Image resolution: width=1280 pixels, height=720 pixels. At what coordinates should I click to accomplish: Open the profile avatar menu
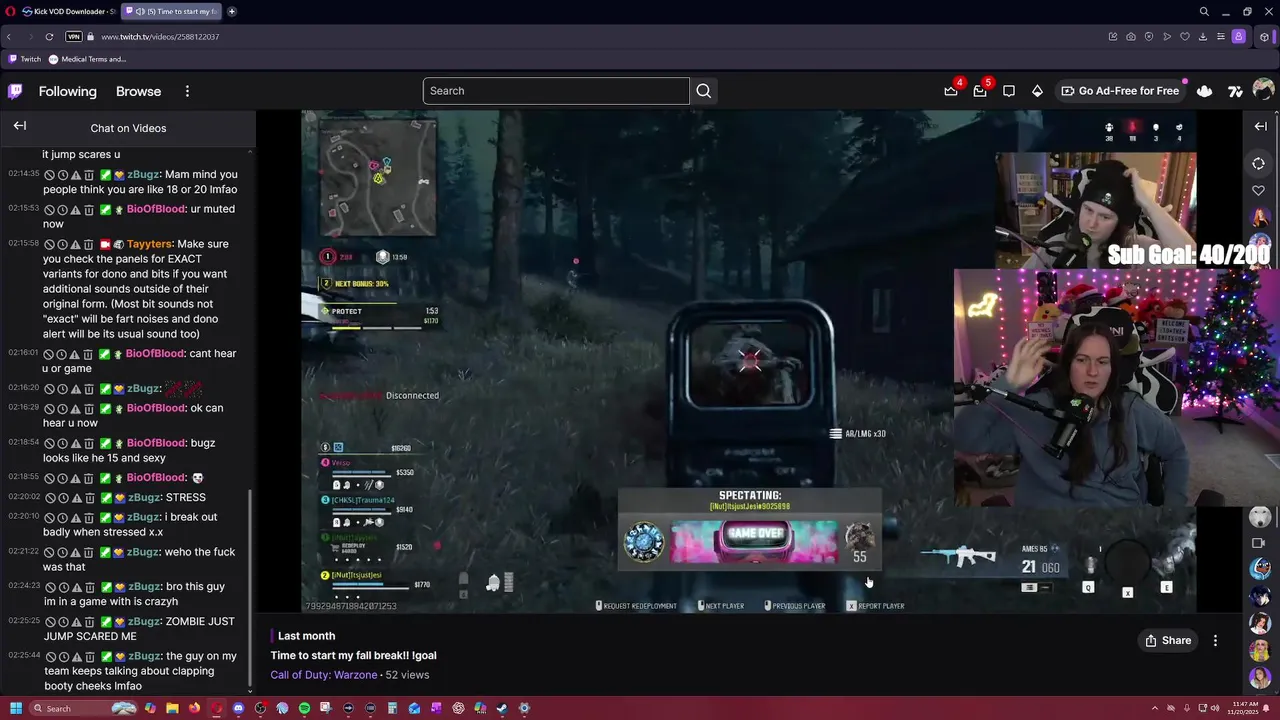[x=1263, y=91]
